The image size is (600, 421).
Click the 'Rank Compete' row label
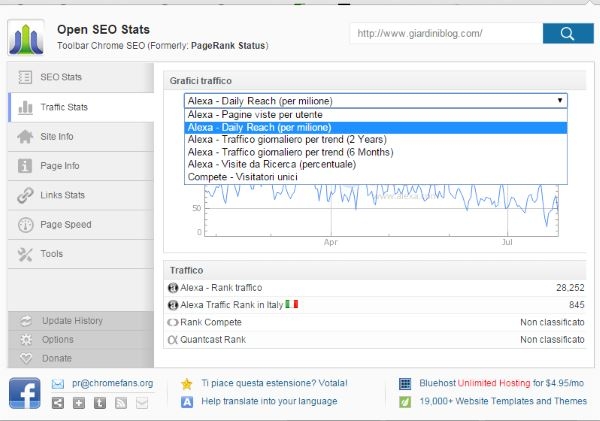pyautogui.click(x=211, y=323)
